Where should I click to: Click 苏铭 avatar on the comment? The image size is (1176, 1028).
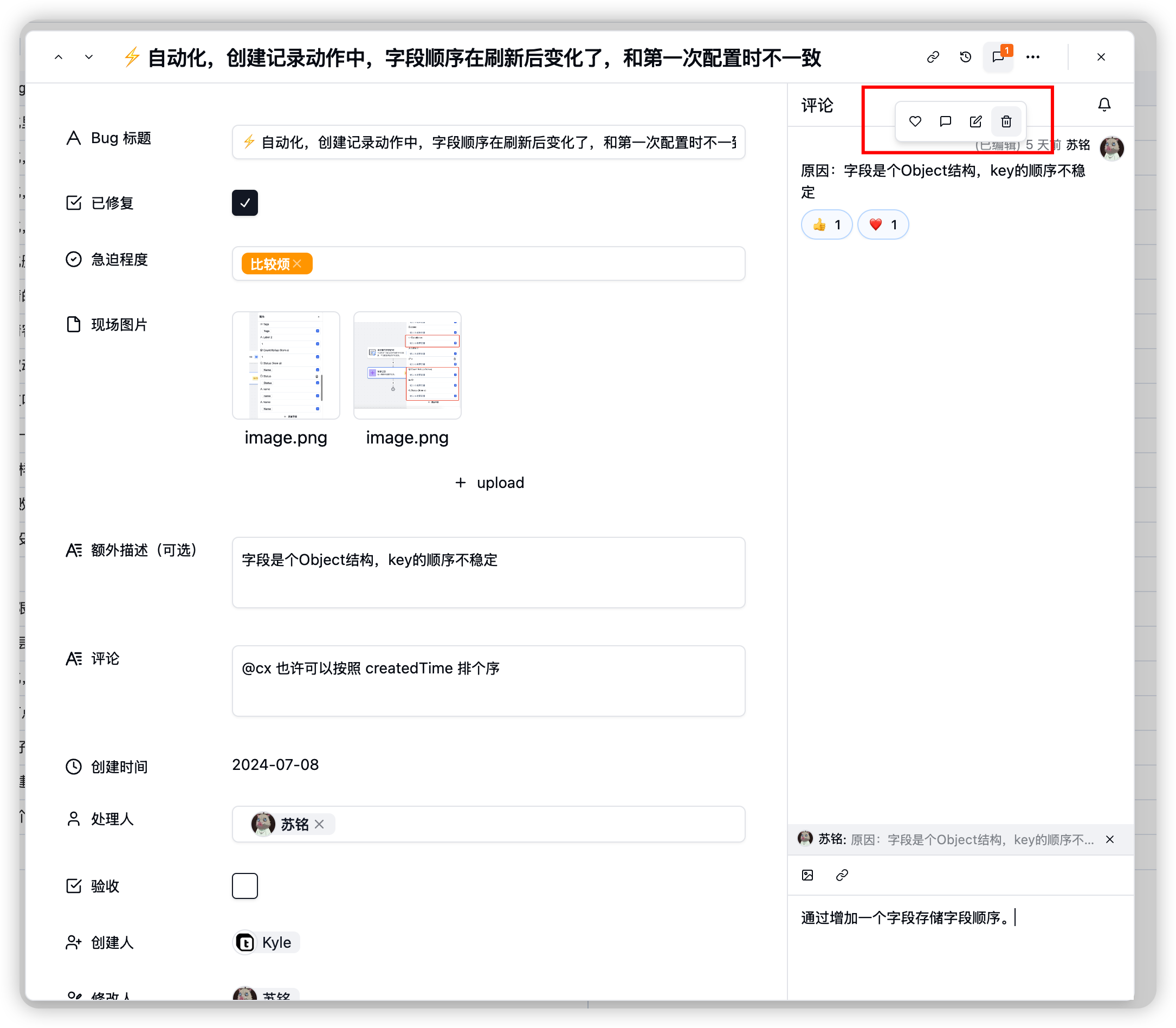[x=1112, y=148]
